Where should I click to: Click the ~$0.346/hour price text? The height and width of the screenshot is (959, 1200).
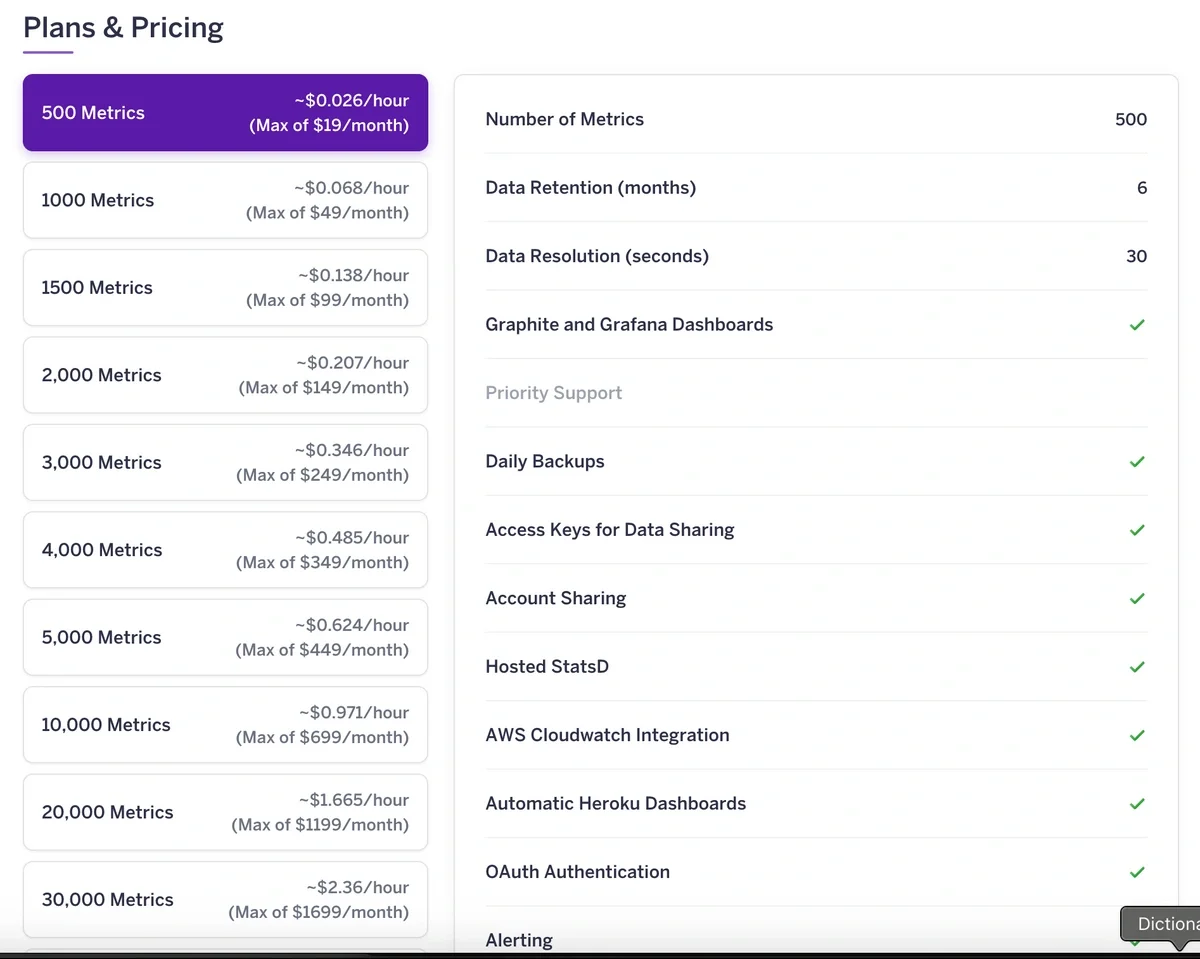click(352, 450)
